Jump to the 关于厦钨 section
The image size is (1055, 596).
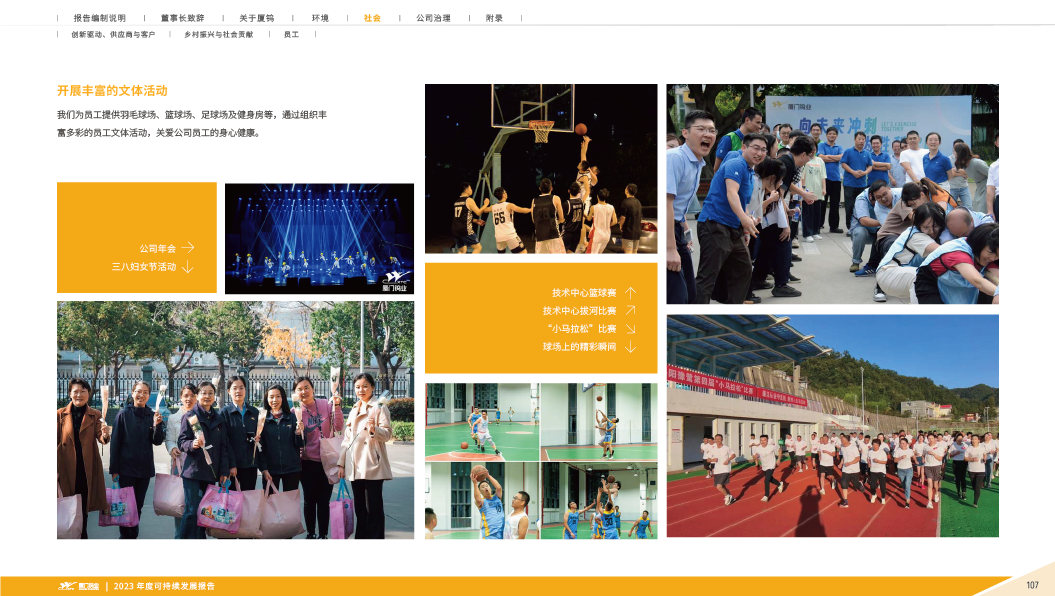point(257,18)
